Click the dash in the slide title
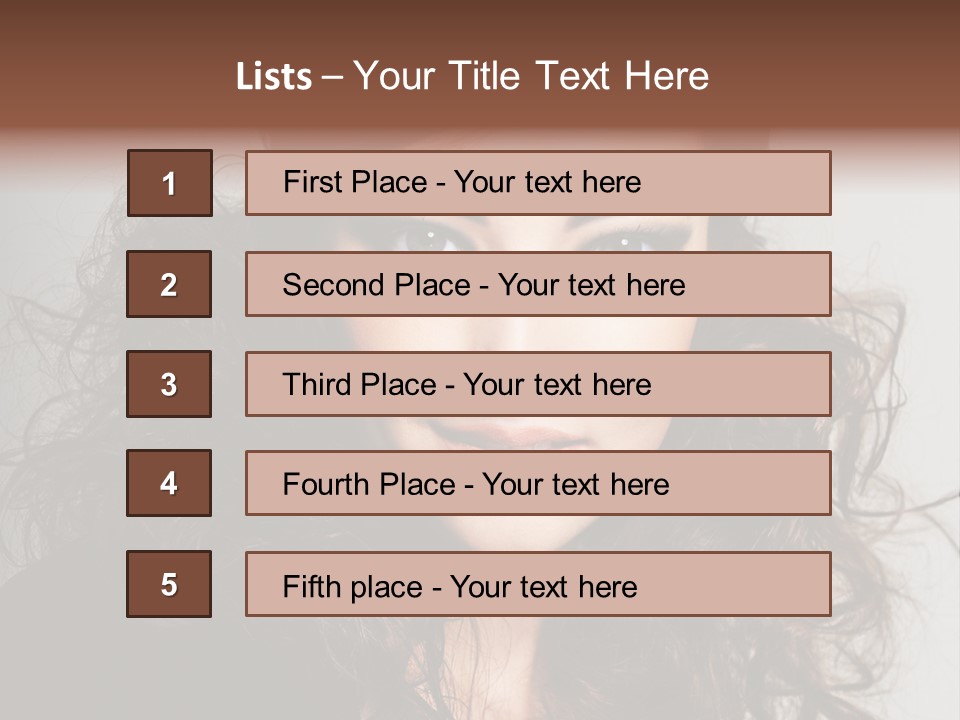The height and width of the screenshot is (720, 960). [x=332, y=77]
